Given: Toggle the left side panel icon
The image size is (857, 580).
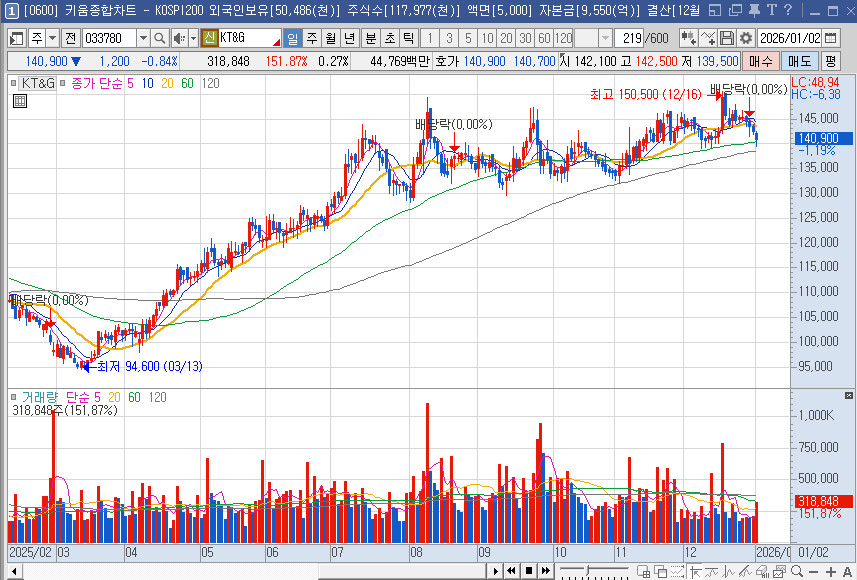Looking at the screenshot, I should click(x=16, y=38).
